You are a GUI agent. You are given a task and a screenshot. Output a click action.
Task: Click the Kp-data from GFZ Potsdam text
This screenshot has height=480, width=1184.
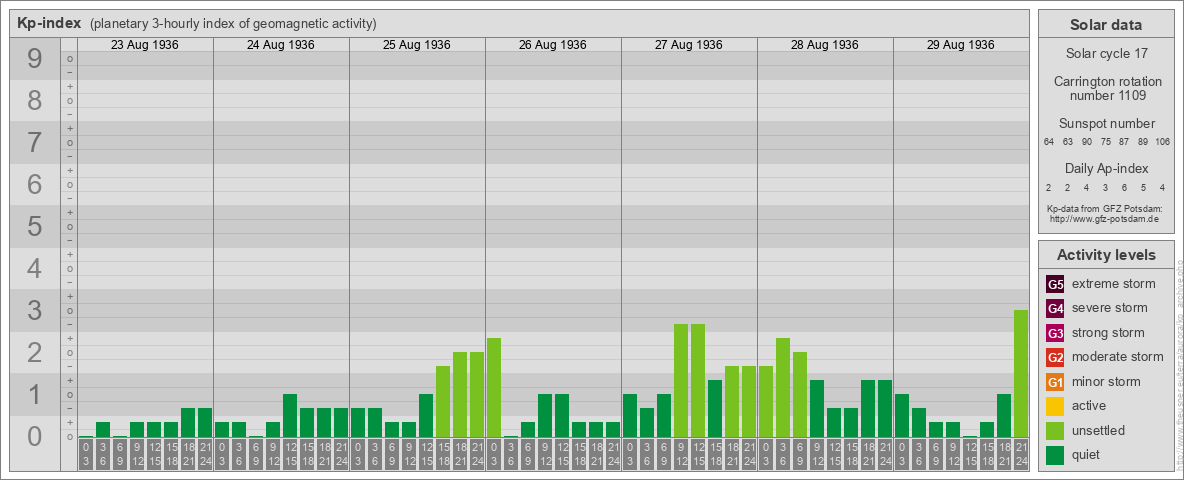1105,209
